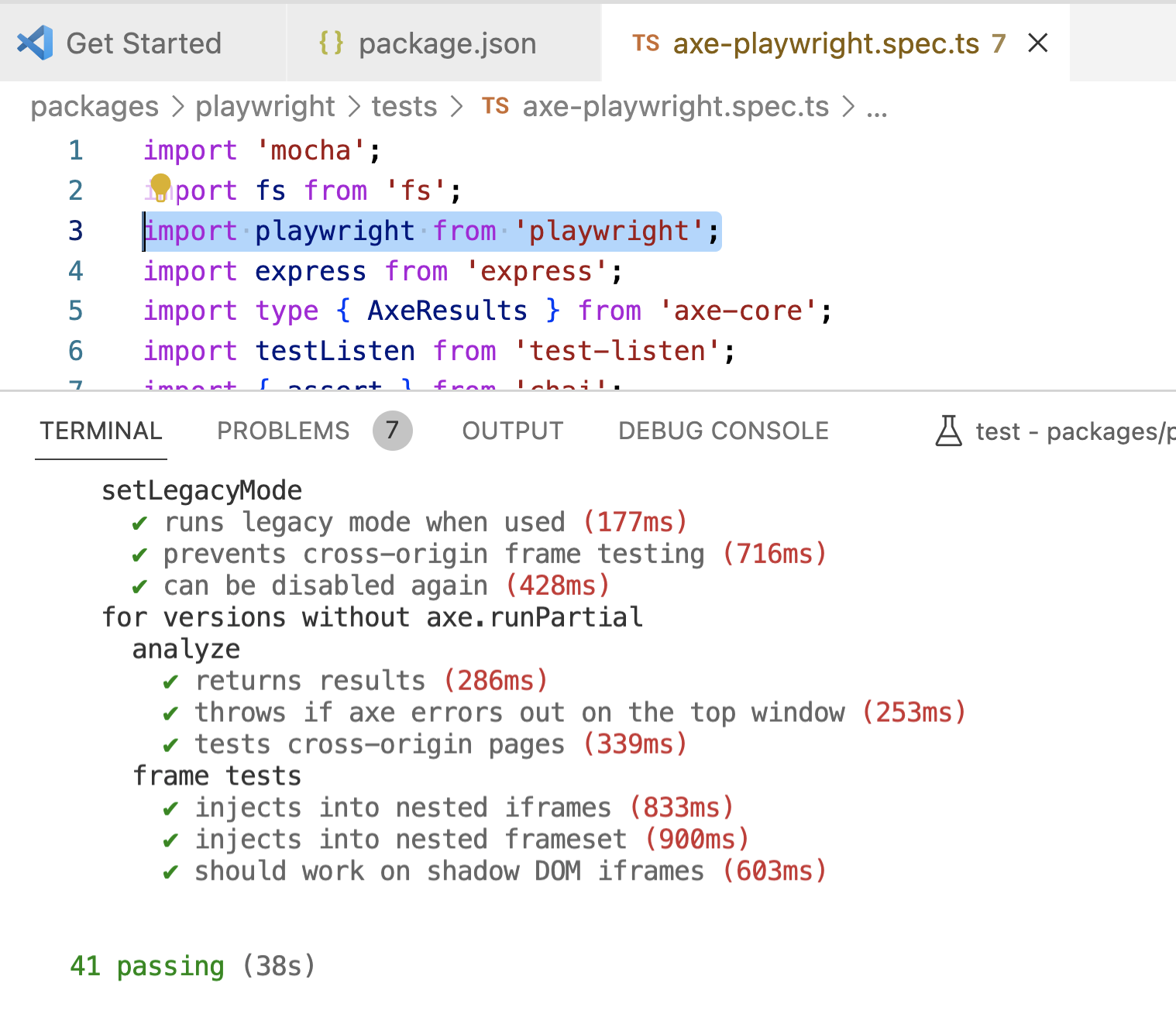Select the TERMINAL panel tab
Image resolution: width=1176 pixels, height=1010 pixels.
tap(101, 431)
